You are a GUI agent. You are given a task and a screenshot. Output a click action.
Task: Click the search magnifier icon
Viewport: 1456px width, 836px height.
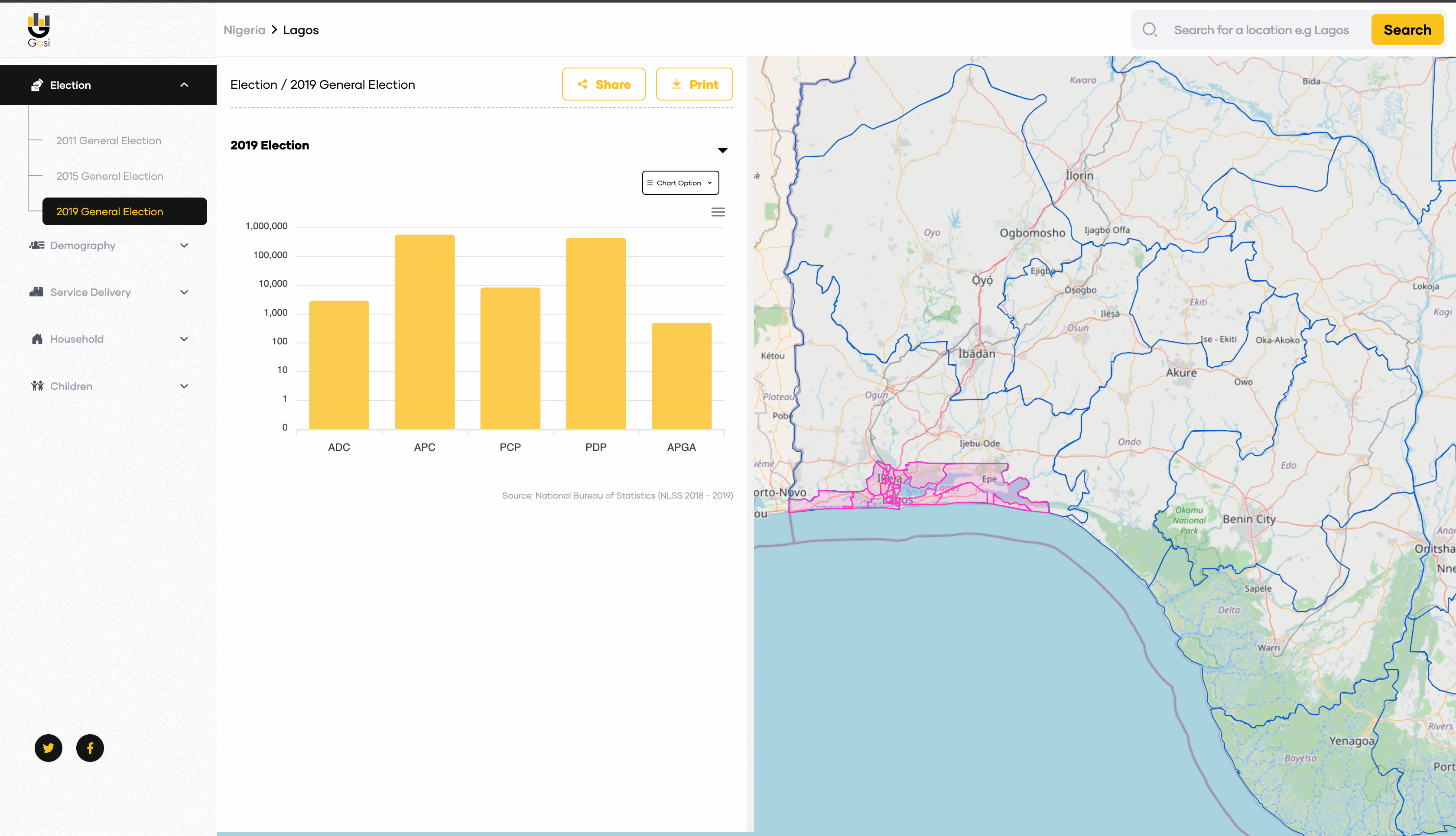[x=1149, y=30]
